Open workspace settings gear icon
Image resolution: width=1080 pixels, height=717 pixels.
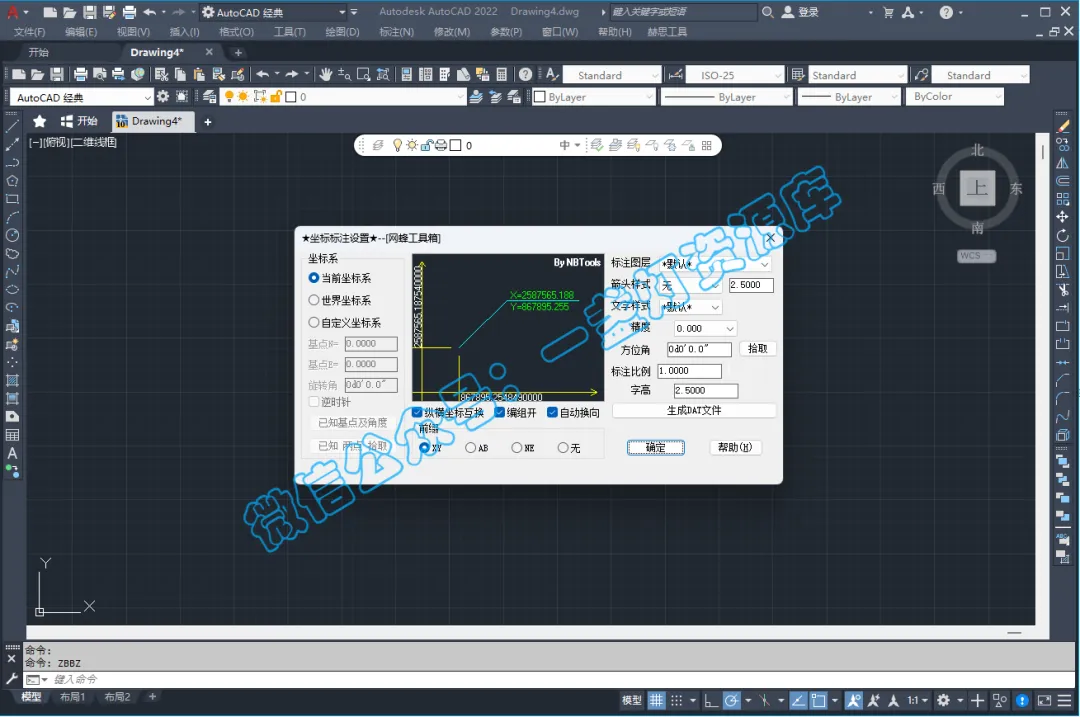pos(163,97)
